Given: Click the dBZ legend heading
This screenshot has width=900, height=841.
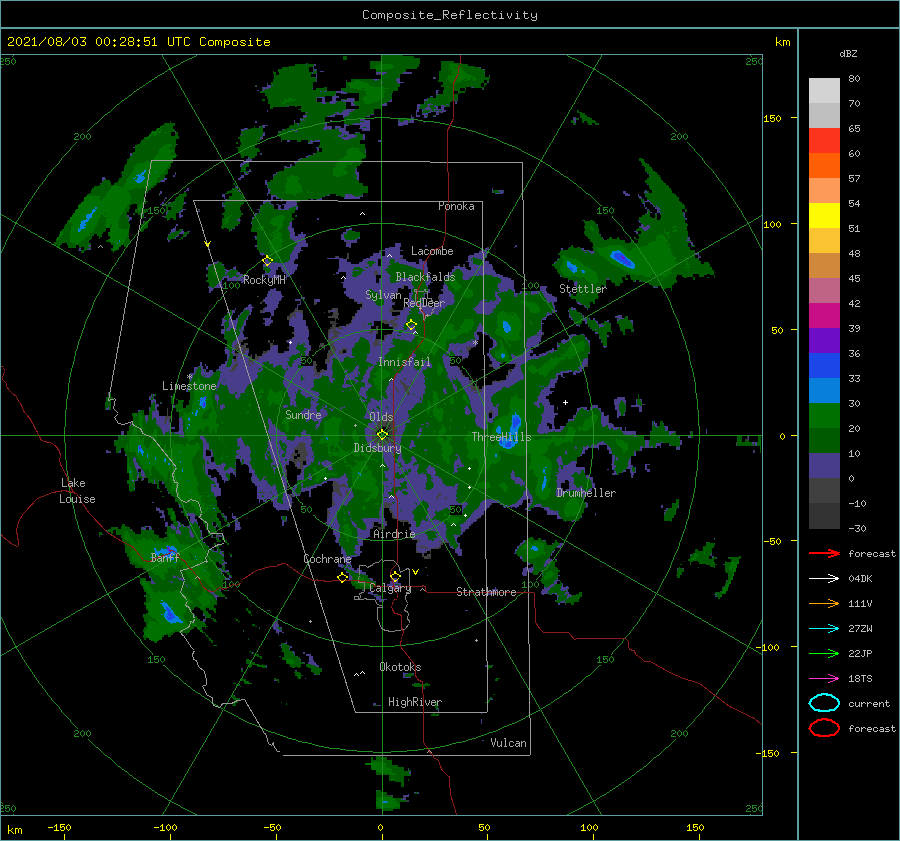Looking at the screenshot, I should pyautogui.click(x=848, y=53).
